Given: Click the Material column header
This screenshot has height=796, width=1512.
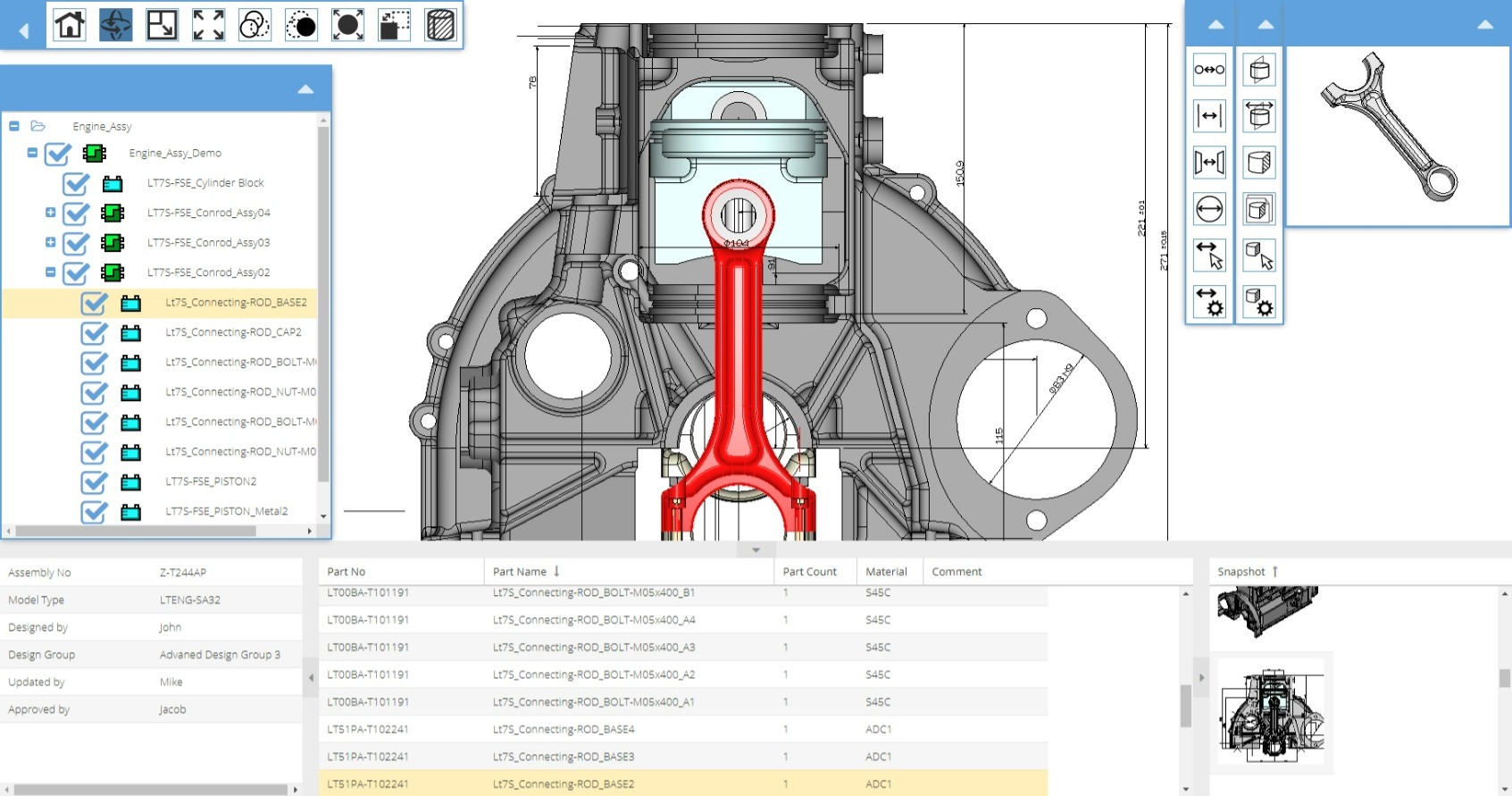Looking at the screenshot, I should click(886, 572).
